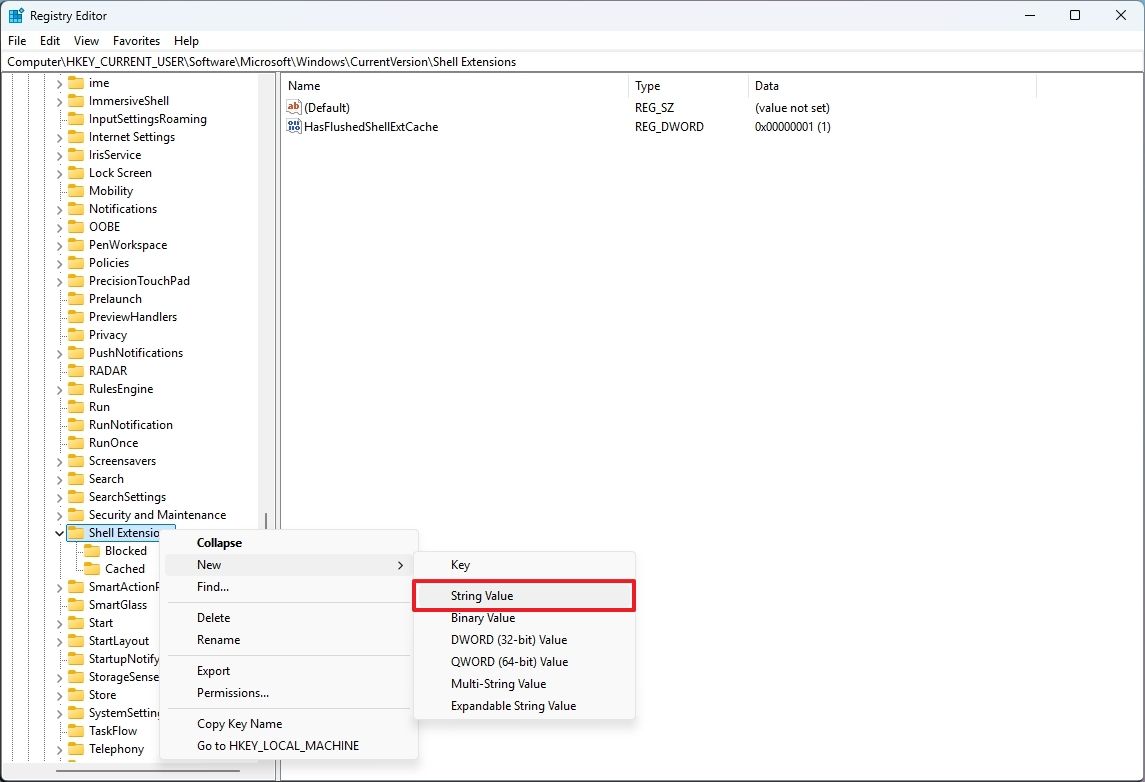Click the HasFlushedShellExtCache DWORD icon

pos(294,126)
